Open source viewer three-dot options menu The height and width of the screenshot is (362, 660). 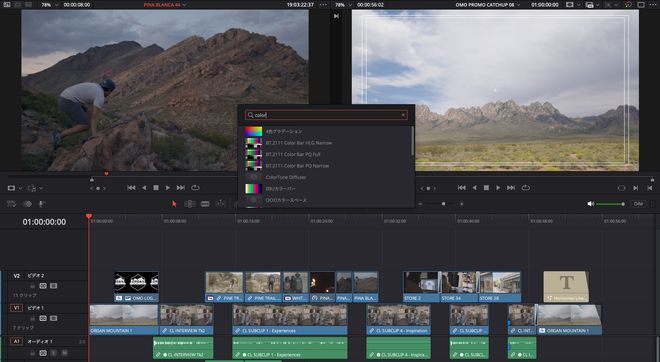pos(323,5)
